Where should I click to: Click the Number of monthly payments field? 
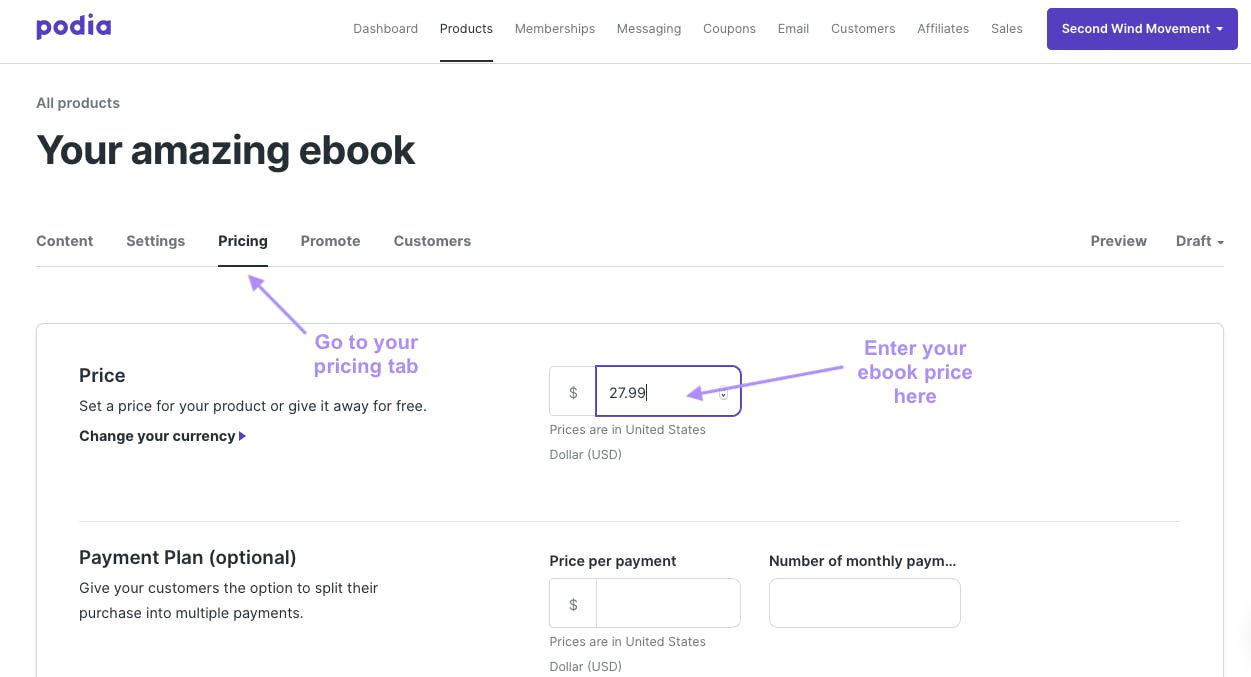pos(865,603)
